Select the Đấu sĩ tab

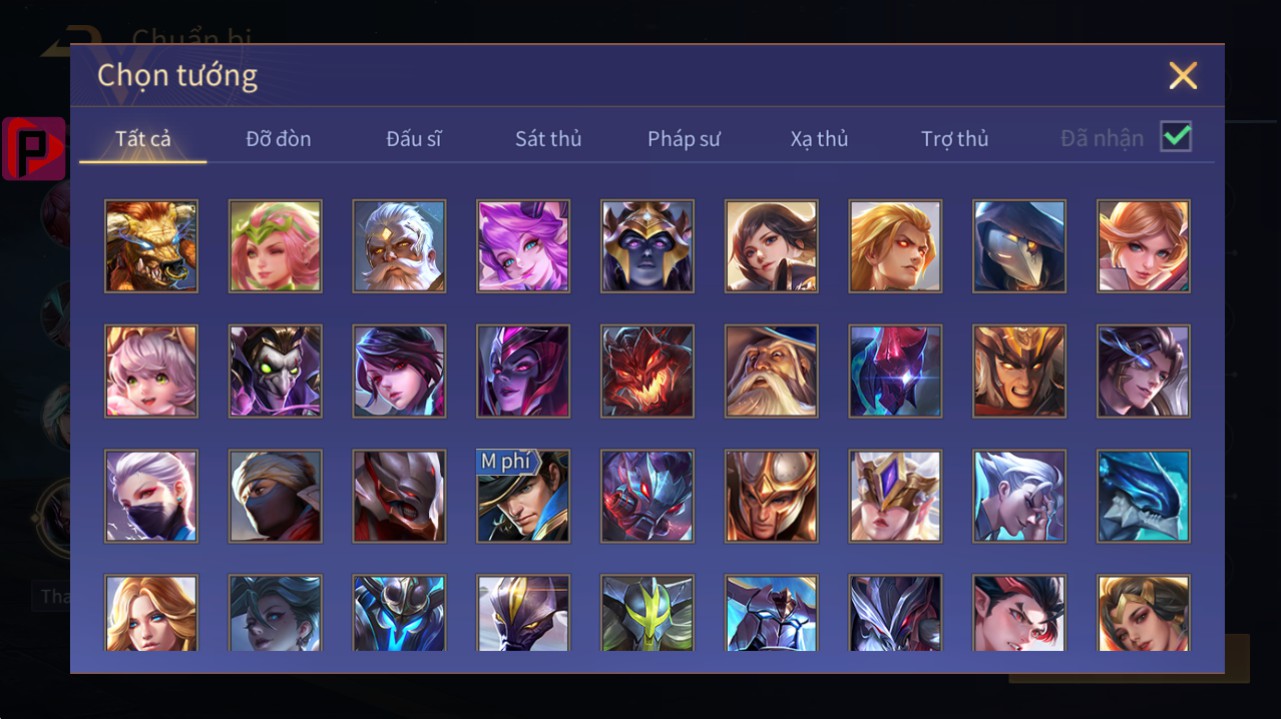tap(414, 139)
